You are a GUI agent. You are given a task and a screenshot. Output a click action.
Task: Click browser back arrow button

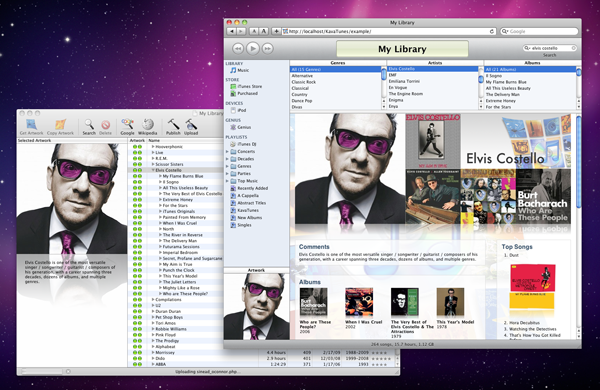tap(232, 31)
